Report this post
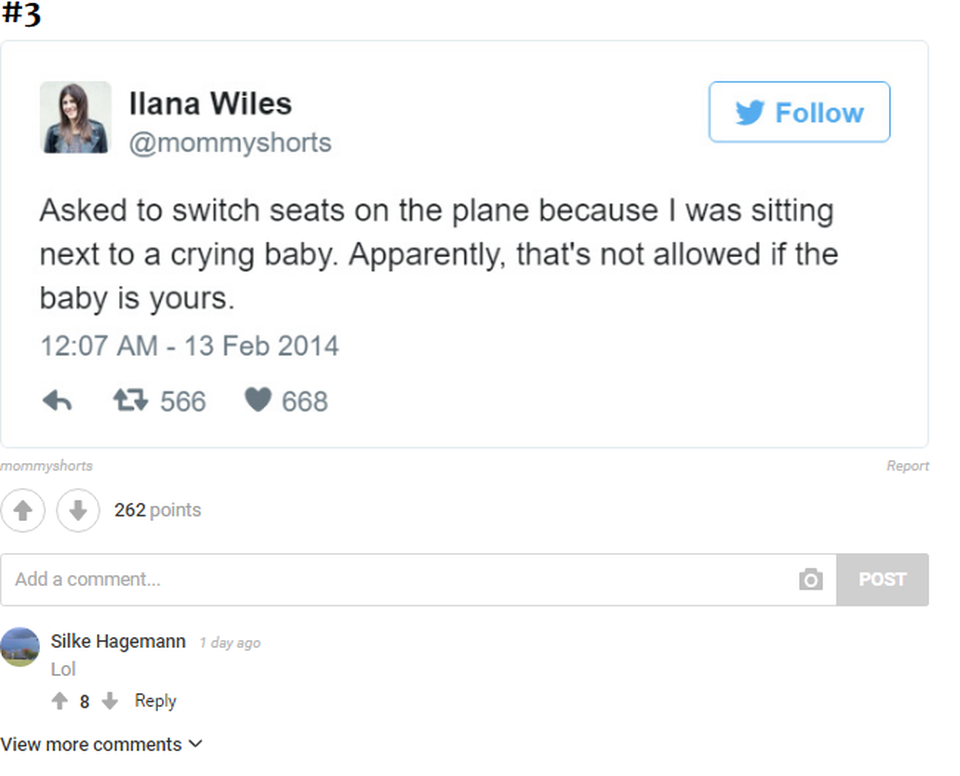Image resolution: width=960 pixels, height=776 pixels. (907, 466)
